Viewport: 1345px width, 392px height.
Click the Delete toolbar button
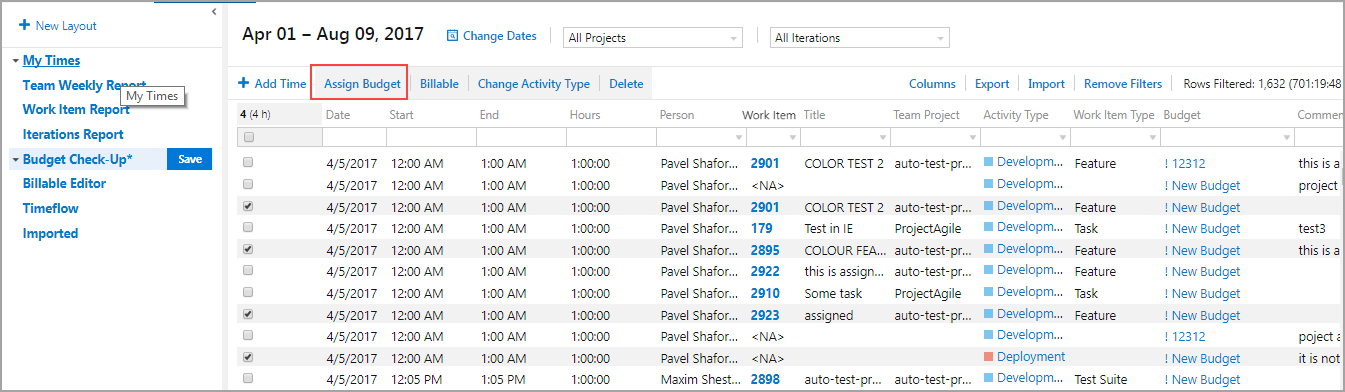[626, 84]
